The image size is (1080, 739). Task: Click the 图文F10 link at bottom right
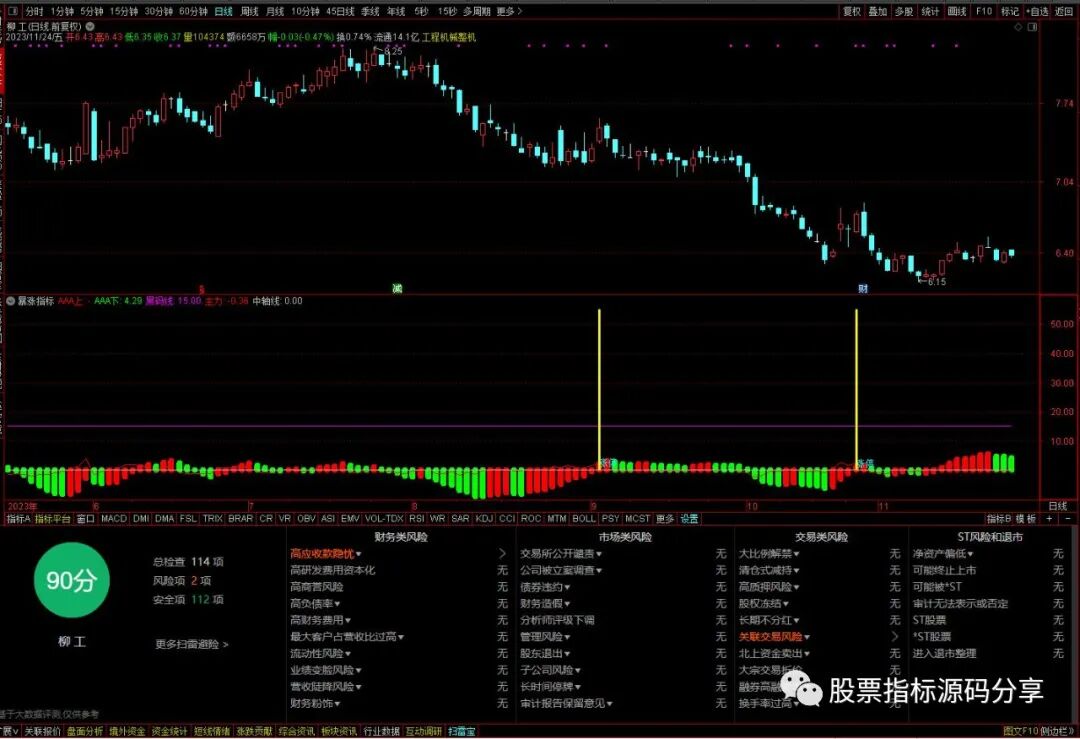1020,731
